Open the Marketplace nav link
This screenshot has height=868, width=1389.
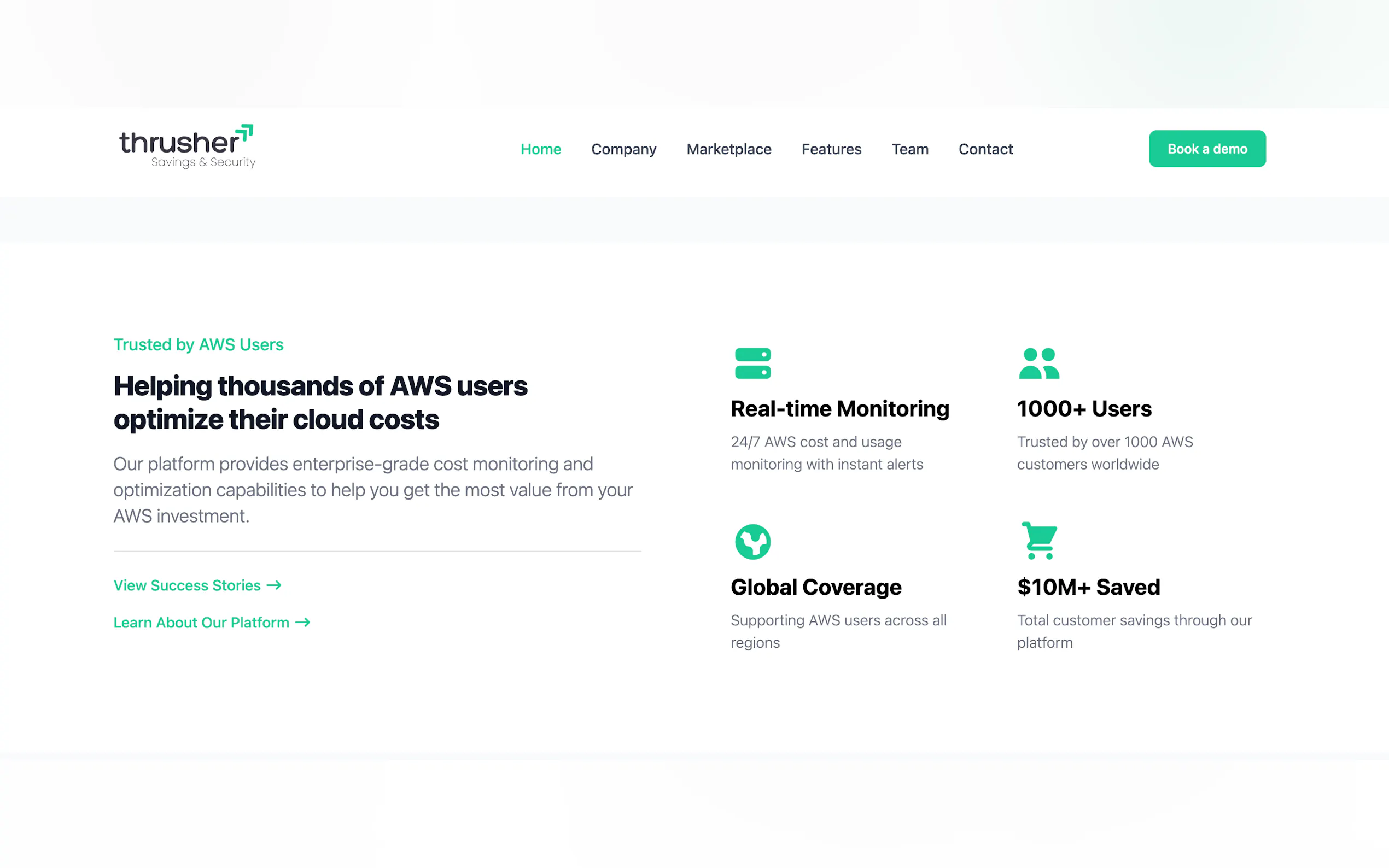pos(728,149)
